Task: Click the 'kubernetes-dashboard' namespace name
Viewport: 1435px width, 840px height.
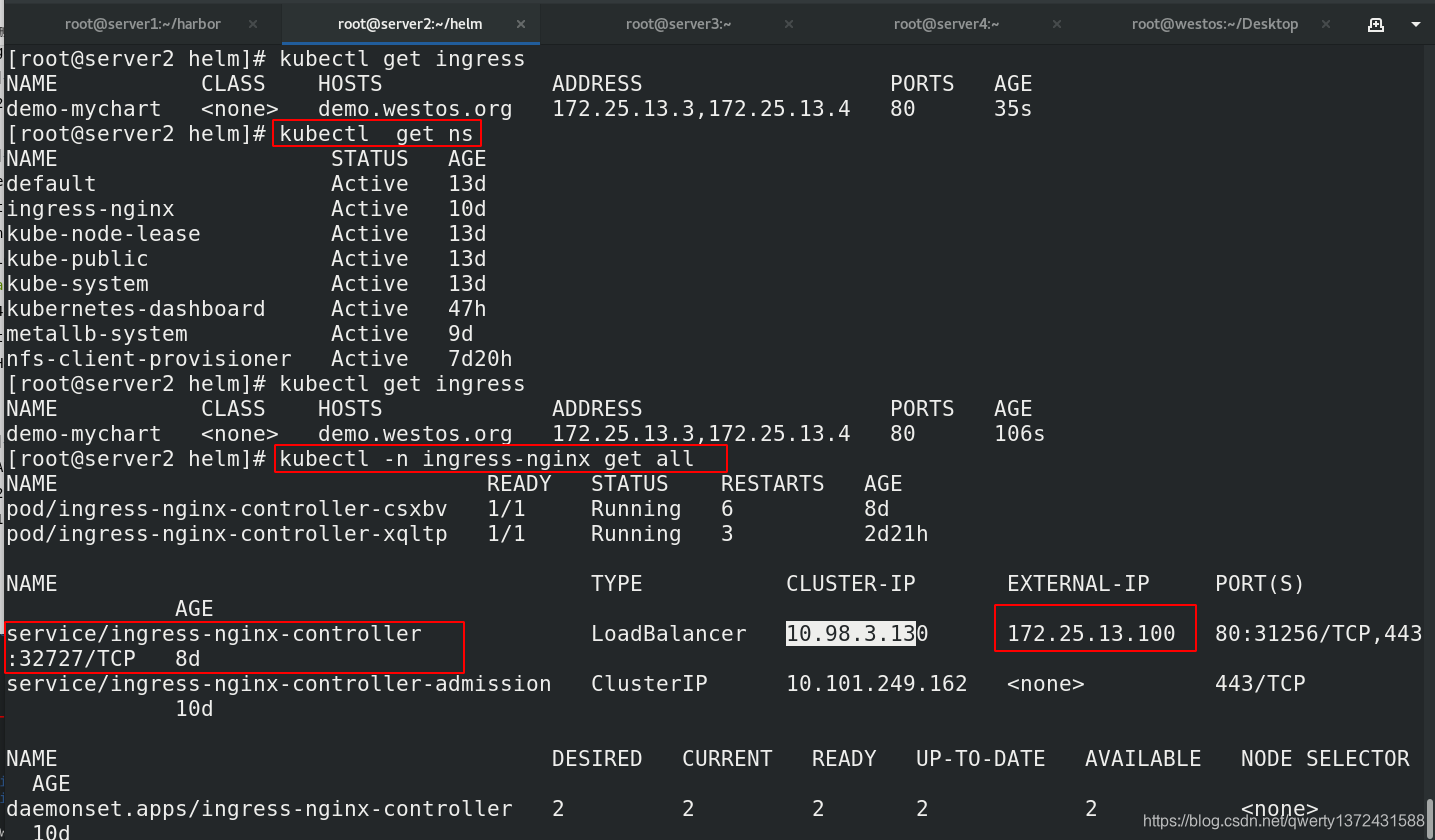Action: 136,309
